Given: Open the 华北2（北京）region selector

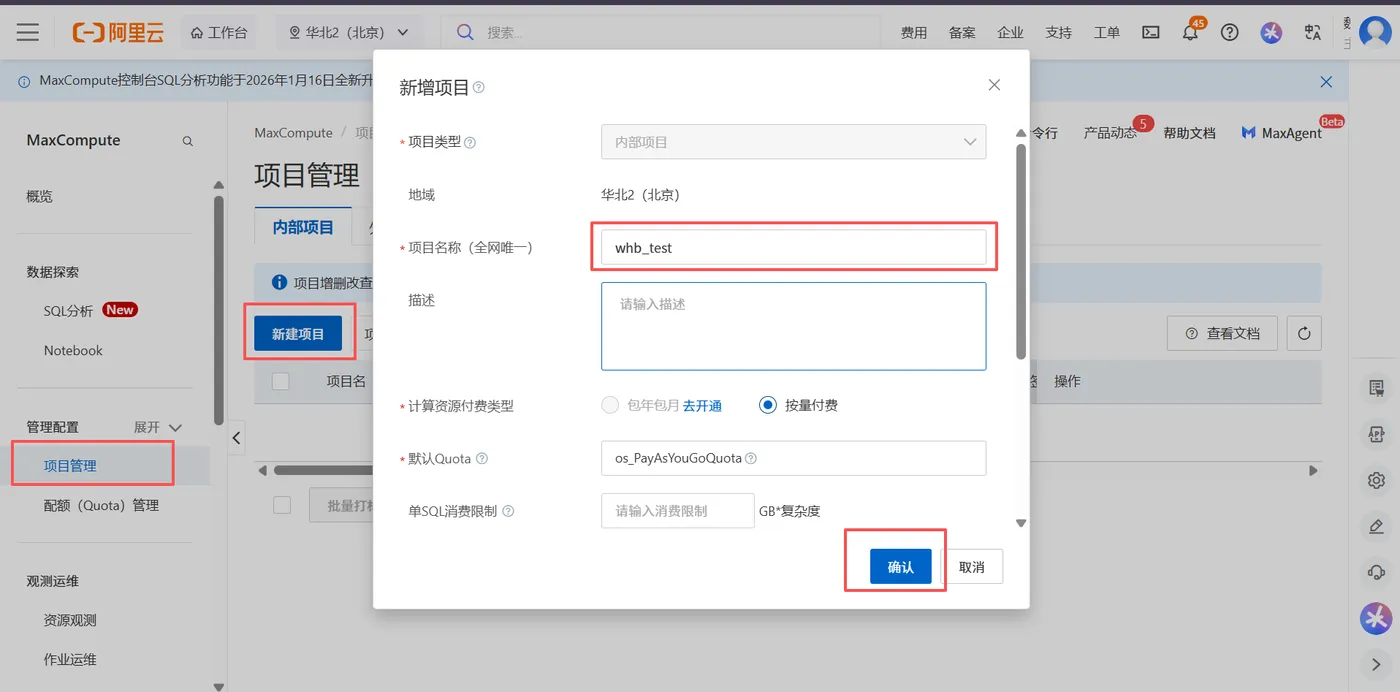Looking at the screenshot, I should point(349,32).
